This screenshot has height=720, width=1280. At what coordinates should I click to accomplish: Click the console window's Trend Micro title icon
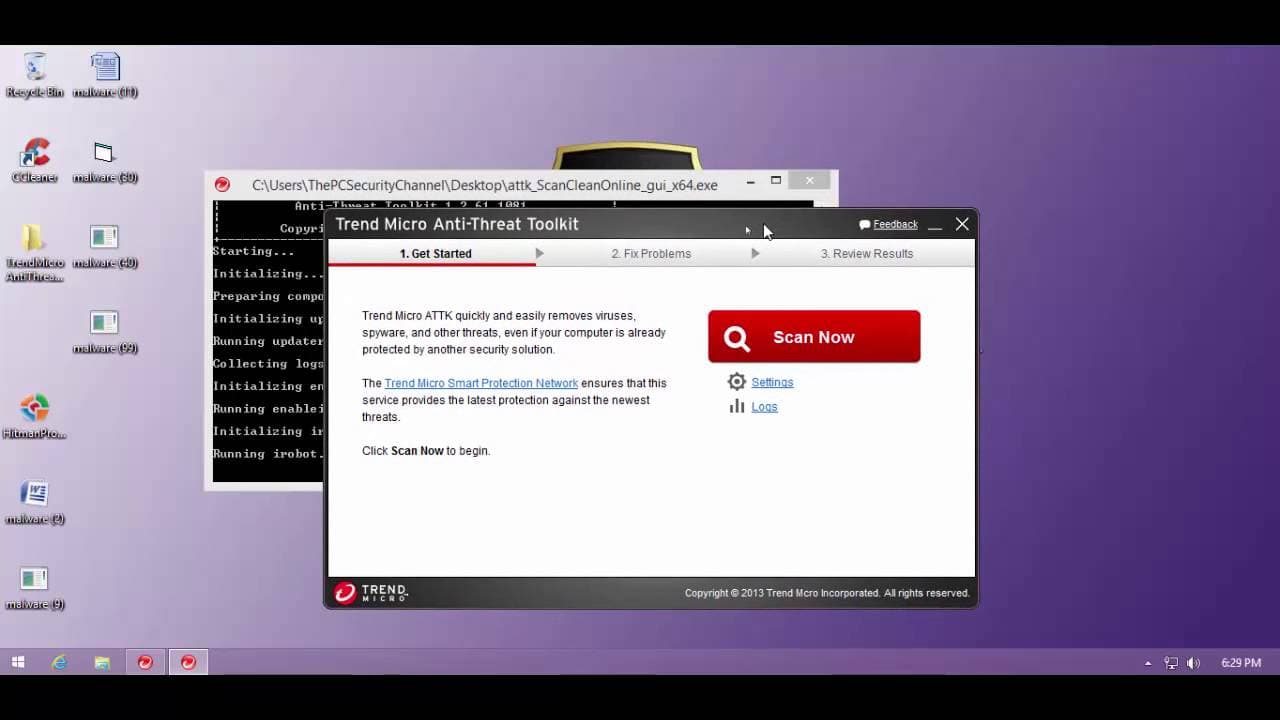pyautogui.click(x=223, y=184)
